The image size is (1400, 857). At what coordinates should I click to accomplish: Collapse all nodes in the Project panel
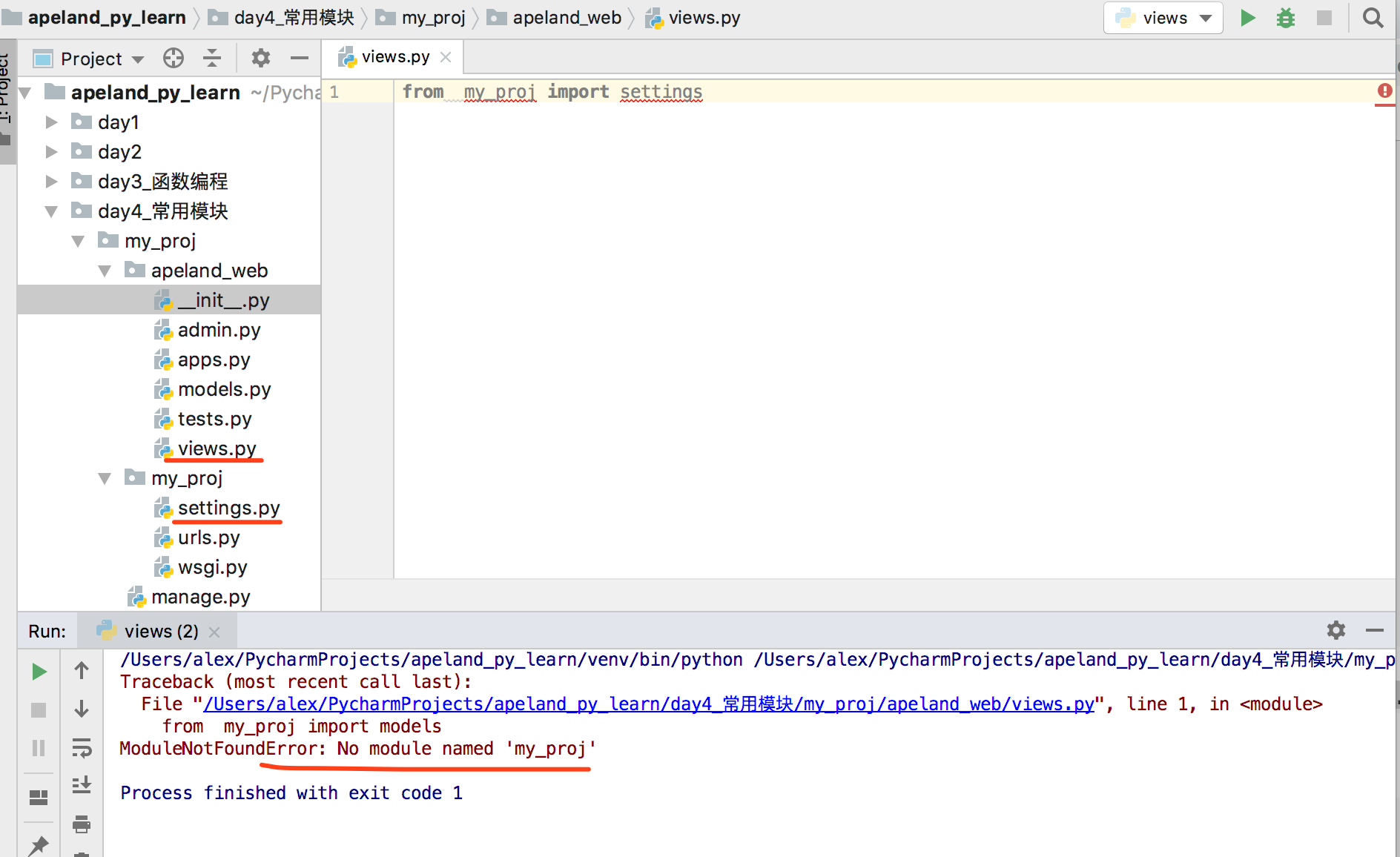point(212,58)
